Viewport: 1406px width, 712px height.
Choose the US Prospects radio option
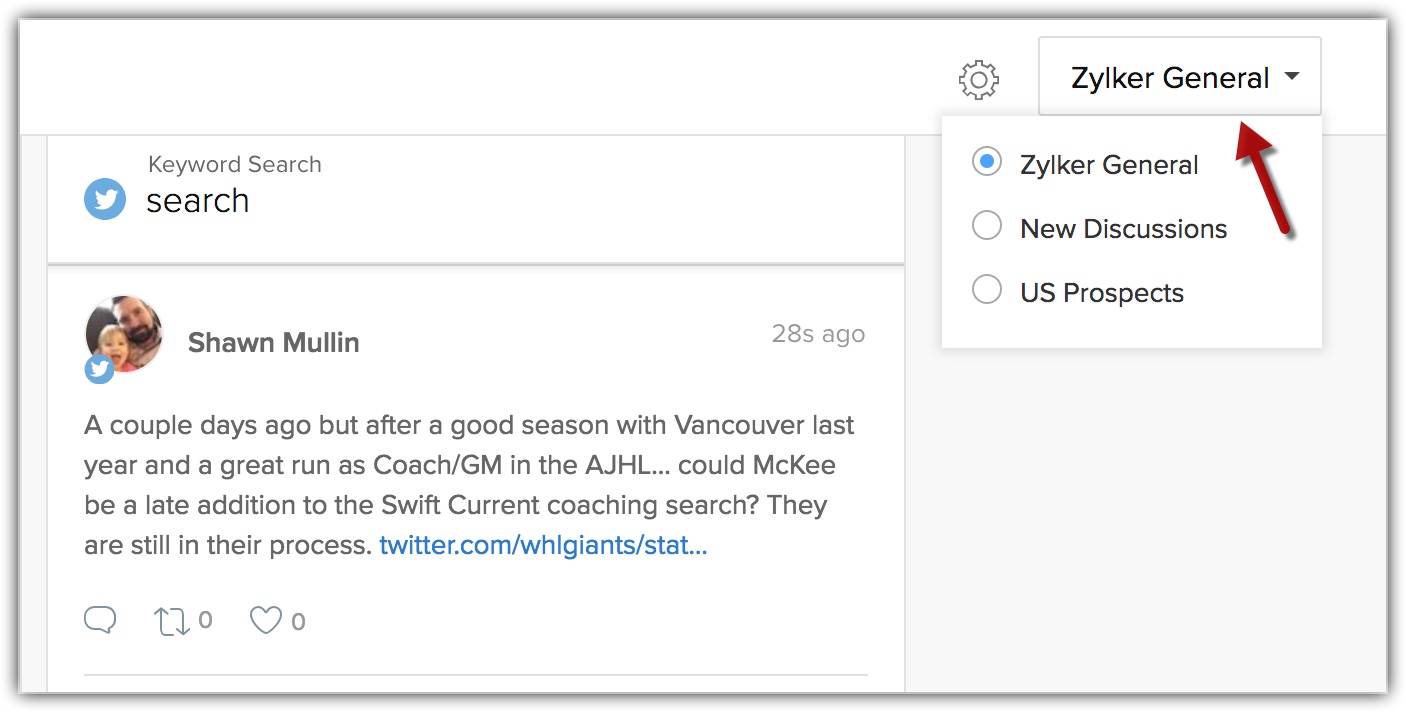(987, 291)
